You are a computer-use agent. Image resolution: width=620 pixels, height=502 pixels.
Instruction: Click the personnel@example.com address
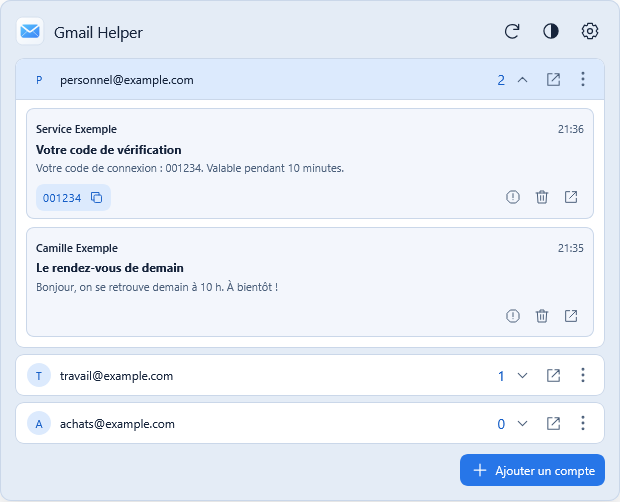coord(127,80)
